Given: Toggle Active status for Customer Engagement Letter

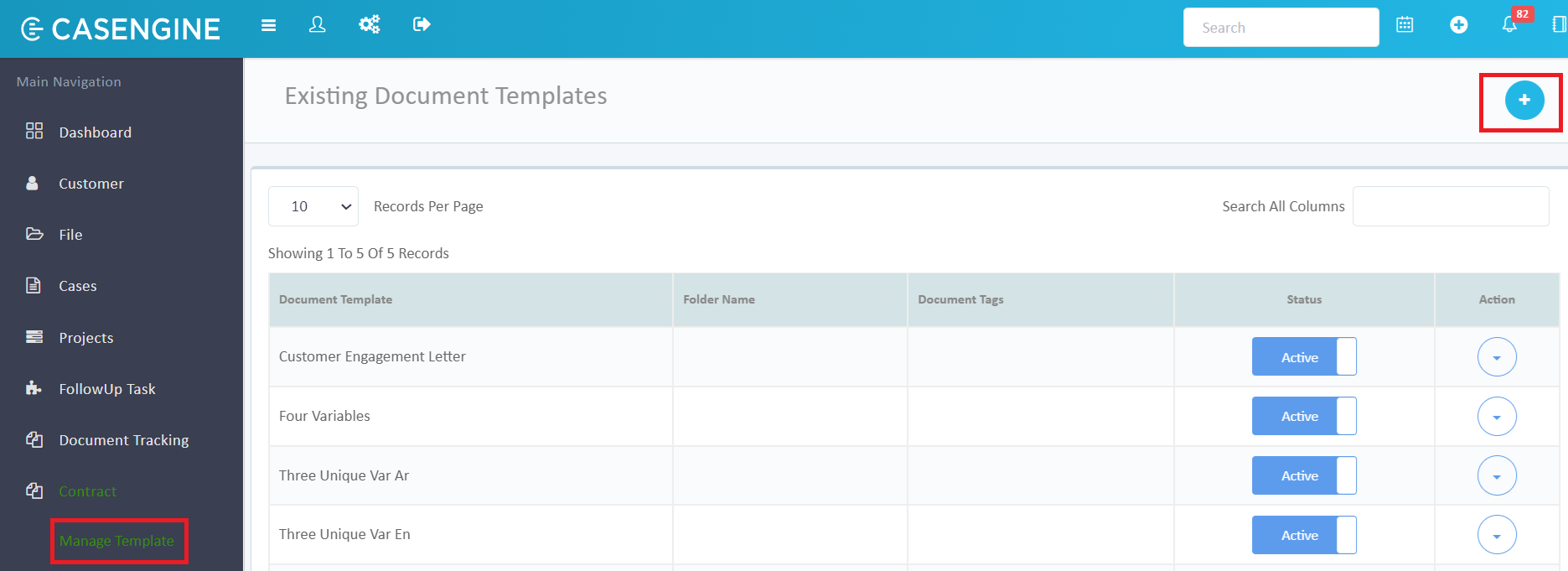Looking at the screenshot, I should point(1303,357).
